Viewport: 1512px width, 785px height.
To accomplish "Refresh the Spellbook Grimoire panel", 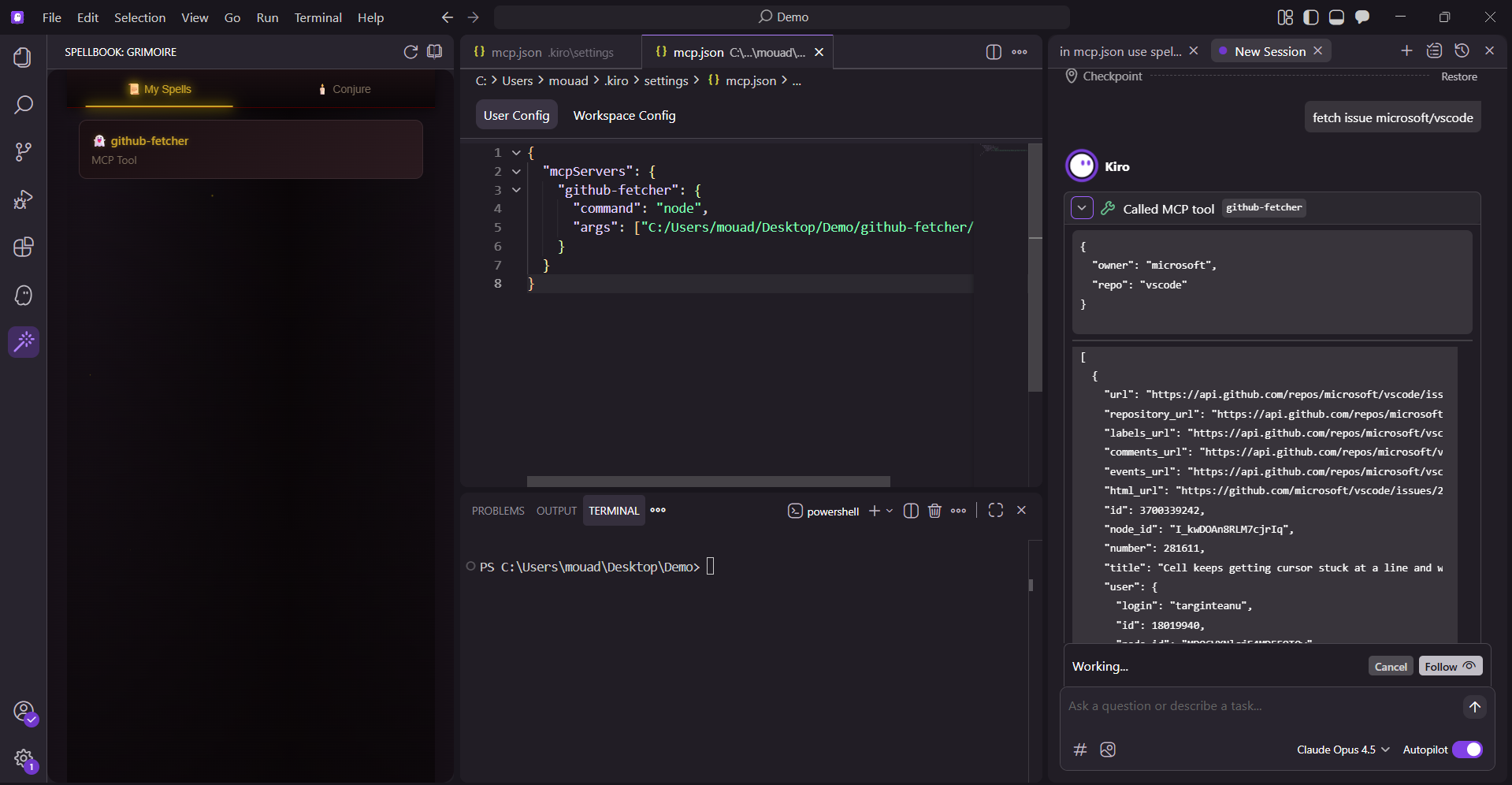I will 411,52.
